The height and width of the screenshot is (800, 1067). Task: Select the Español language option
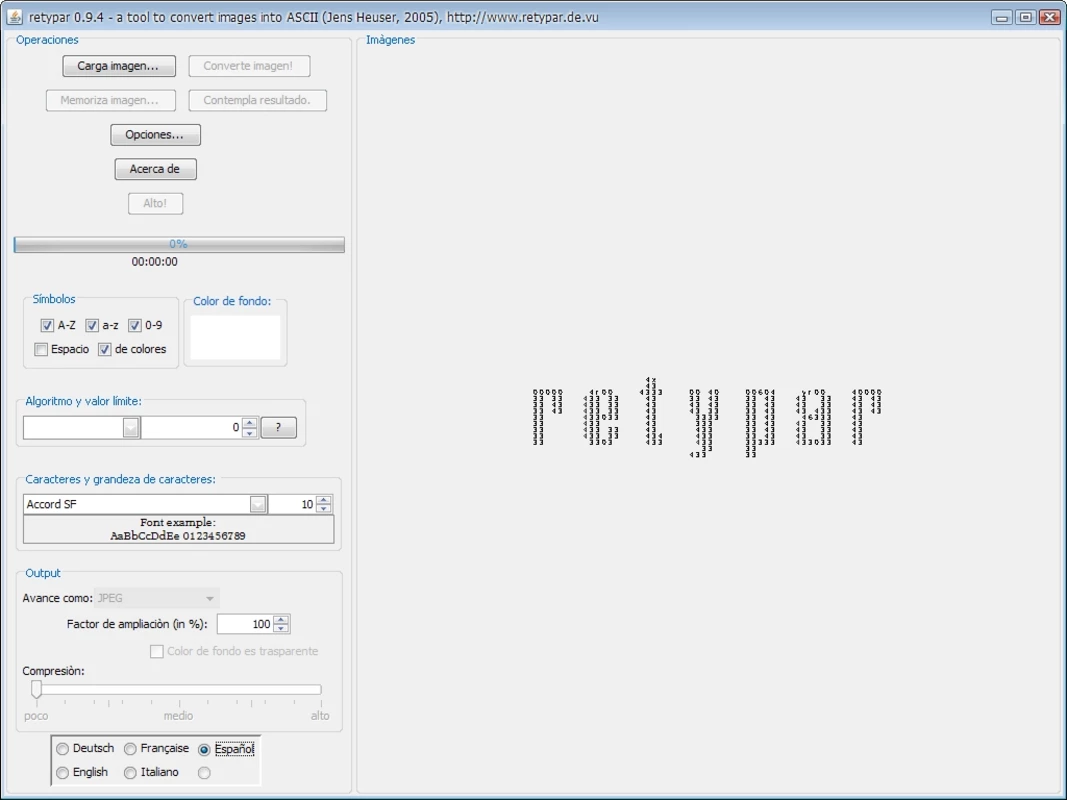(204, 749)
